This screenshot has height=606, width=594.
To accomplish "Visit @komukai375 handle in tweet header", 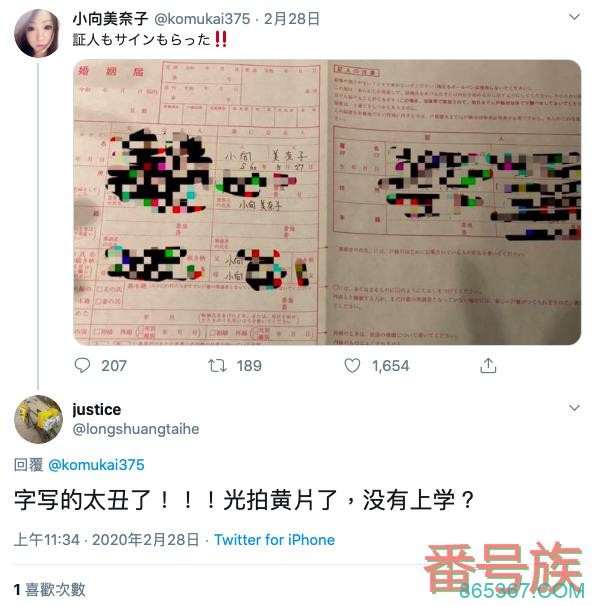I will tap(202, 19).
